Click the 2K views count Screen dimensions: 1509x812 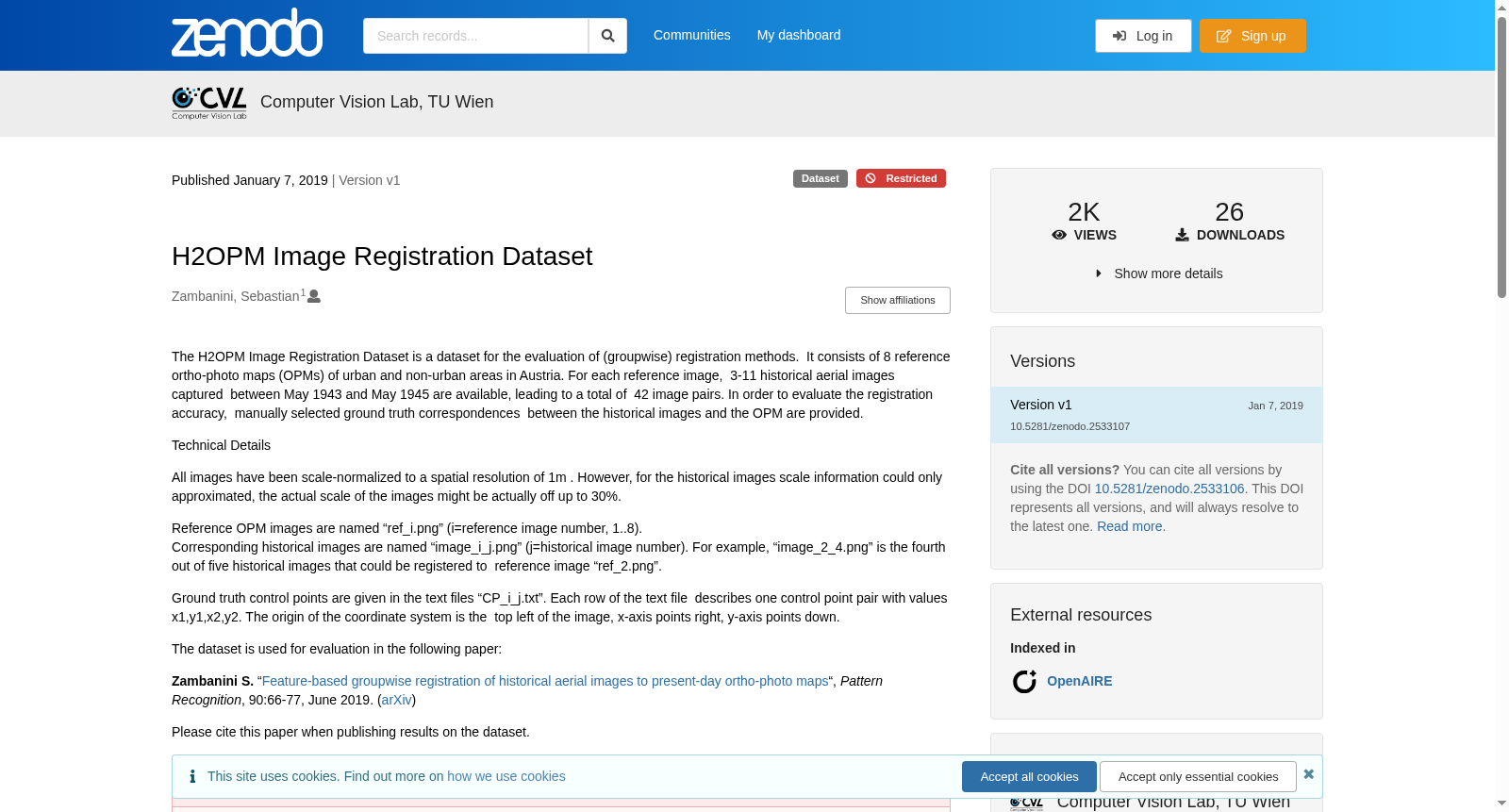(x=1084, y=212)
